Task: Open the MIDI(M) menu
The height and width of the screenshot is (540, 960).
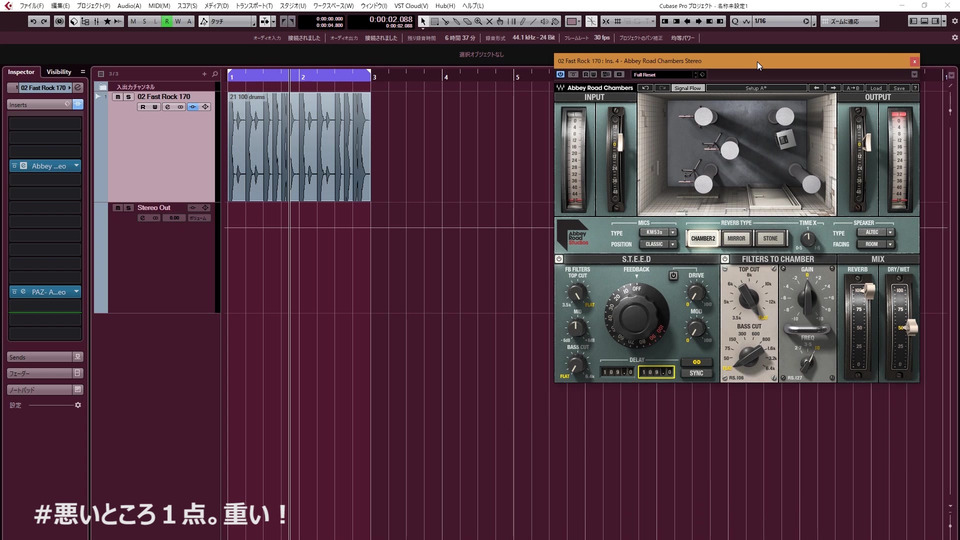Action: coord(159,6)
